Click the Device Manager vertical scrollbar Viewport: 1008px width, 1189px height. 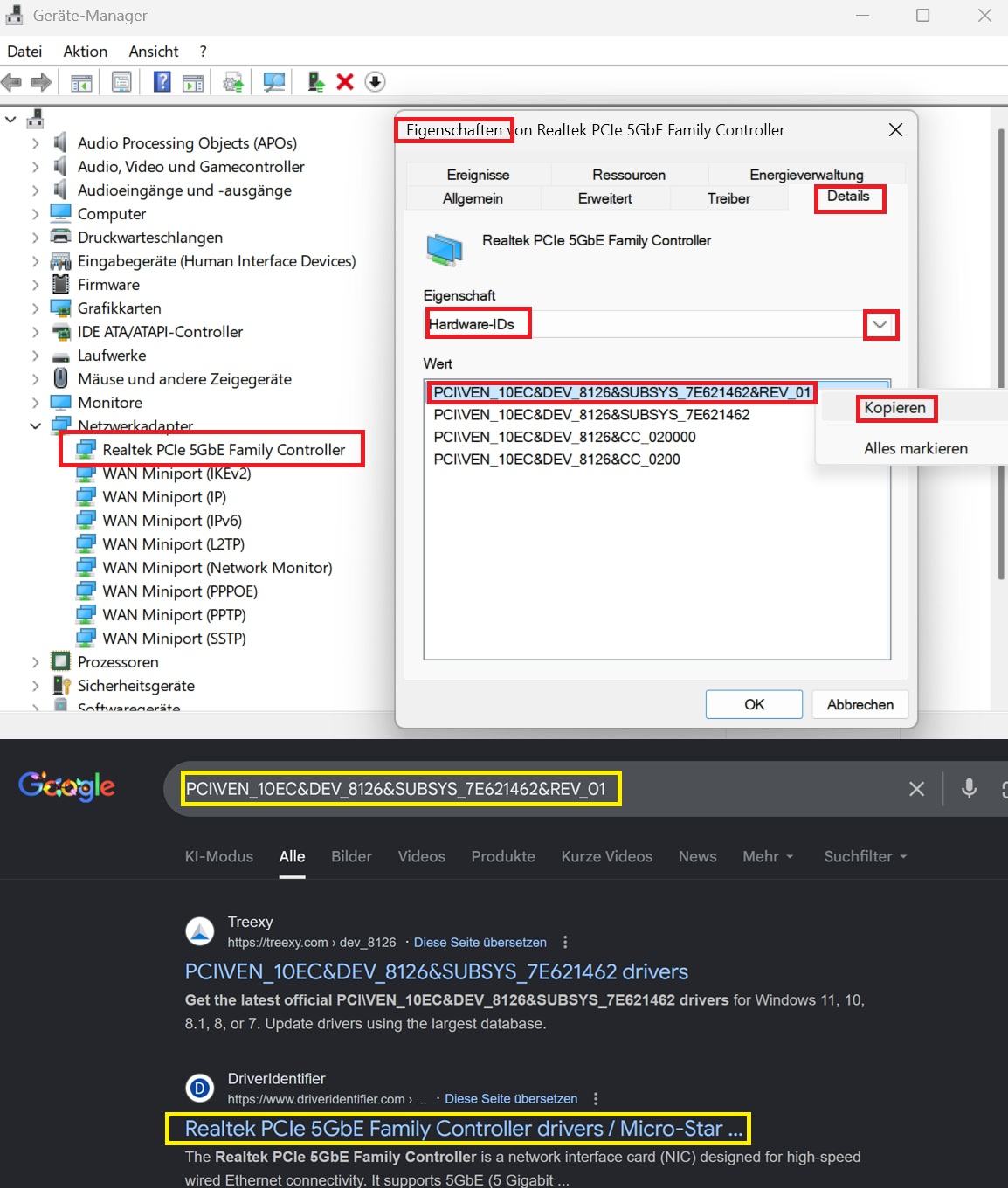[x=1001, y=354]
